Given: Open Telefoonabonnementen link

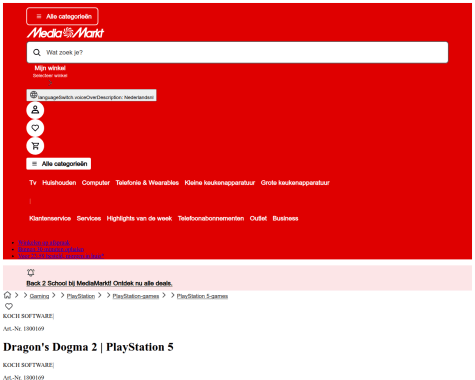Looking at the screenshot, I should click(x=211, y=218).
